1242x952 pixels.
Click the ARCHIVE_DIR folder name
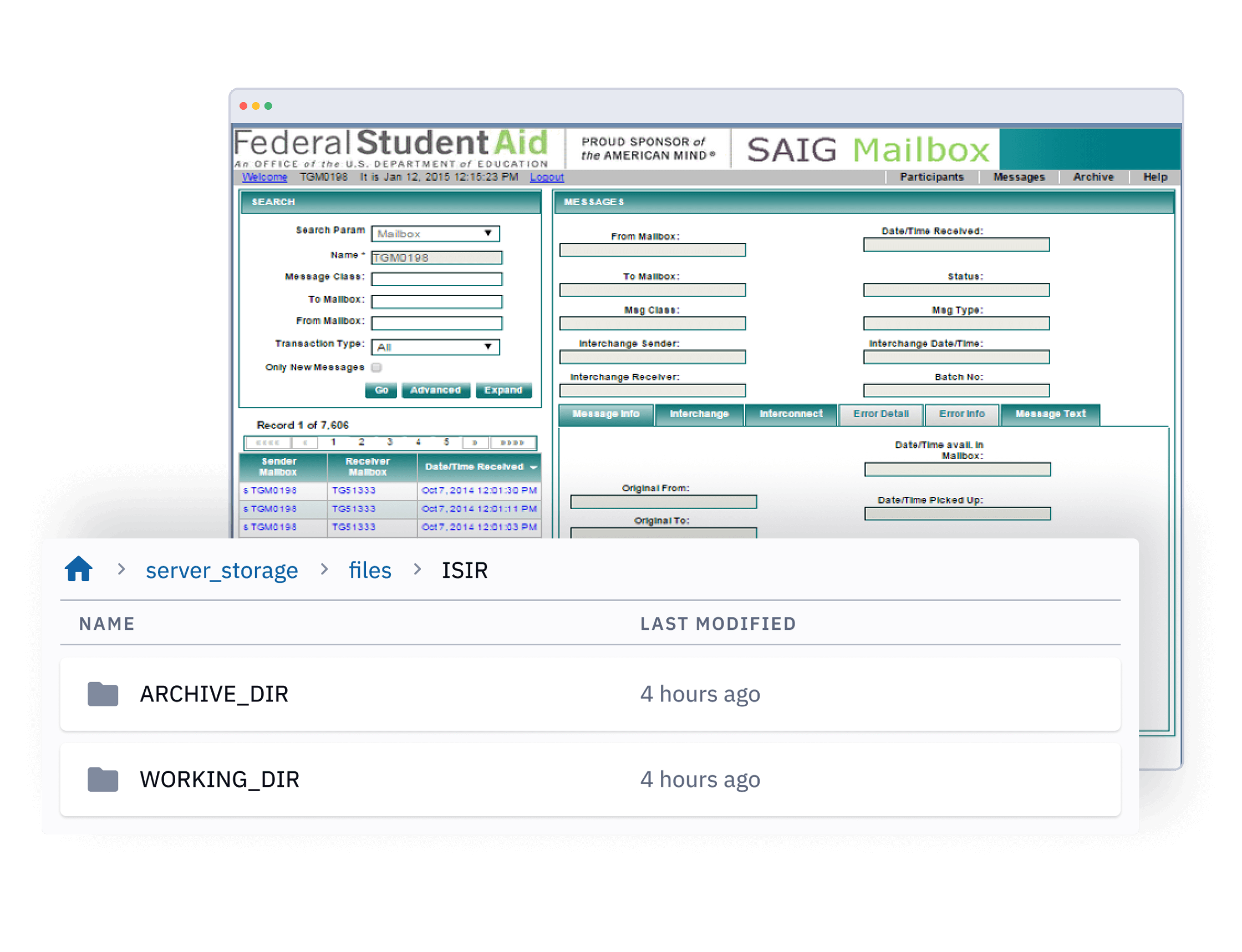(x=213, y=694)
